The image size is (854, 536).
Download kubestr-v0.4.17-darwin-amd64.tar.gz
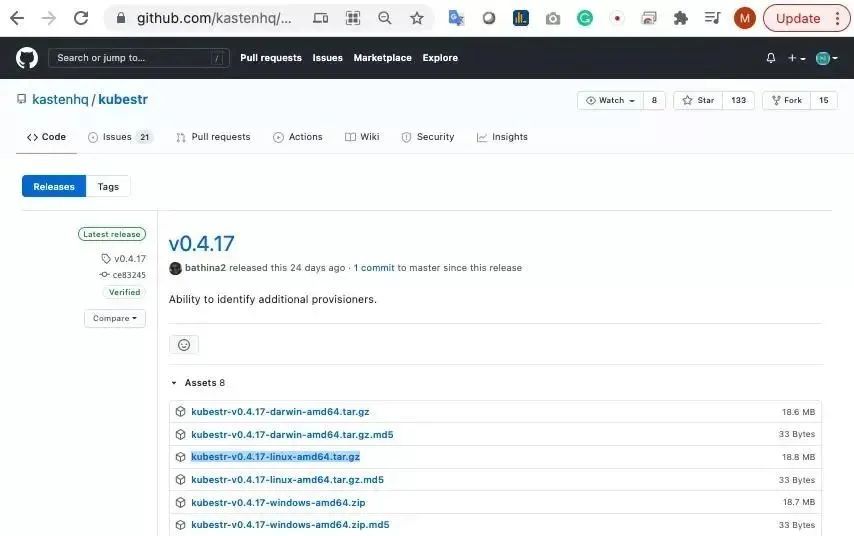click(x=280, y=412)
